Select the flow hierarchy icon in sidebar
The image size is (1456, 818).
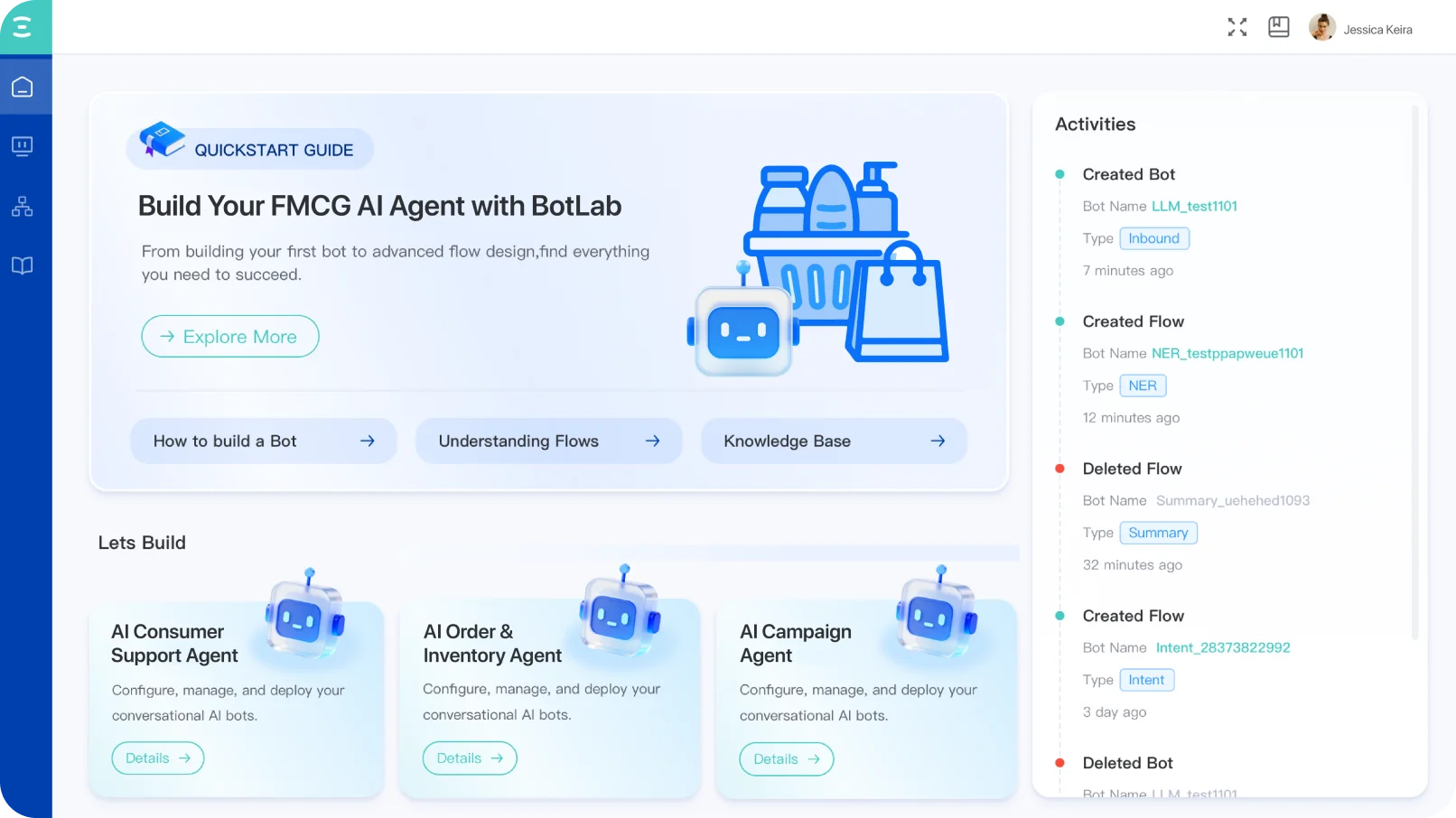tap(23, 207)
